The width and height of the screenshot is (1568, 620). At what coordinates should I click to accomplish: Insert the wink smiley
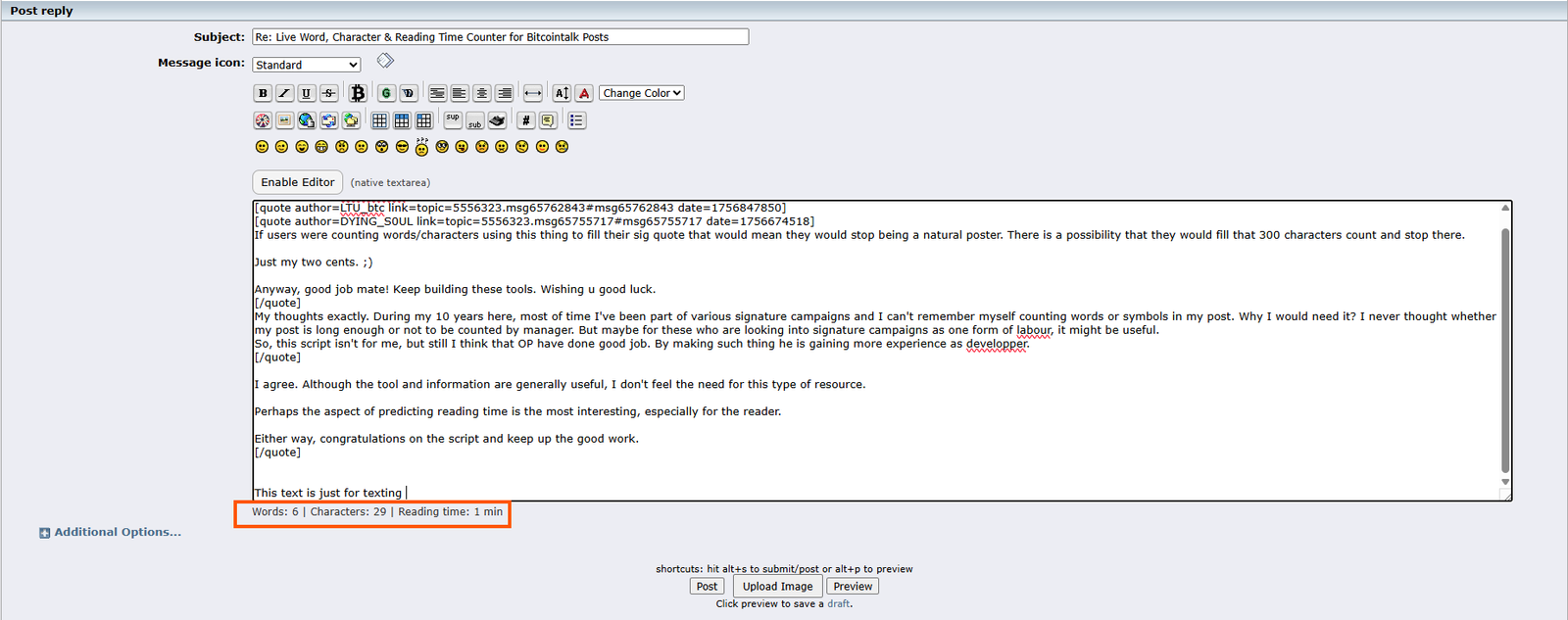(x=281, y=147)
